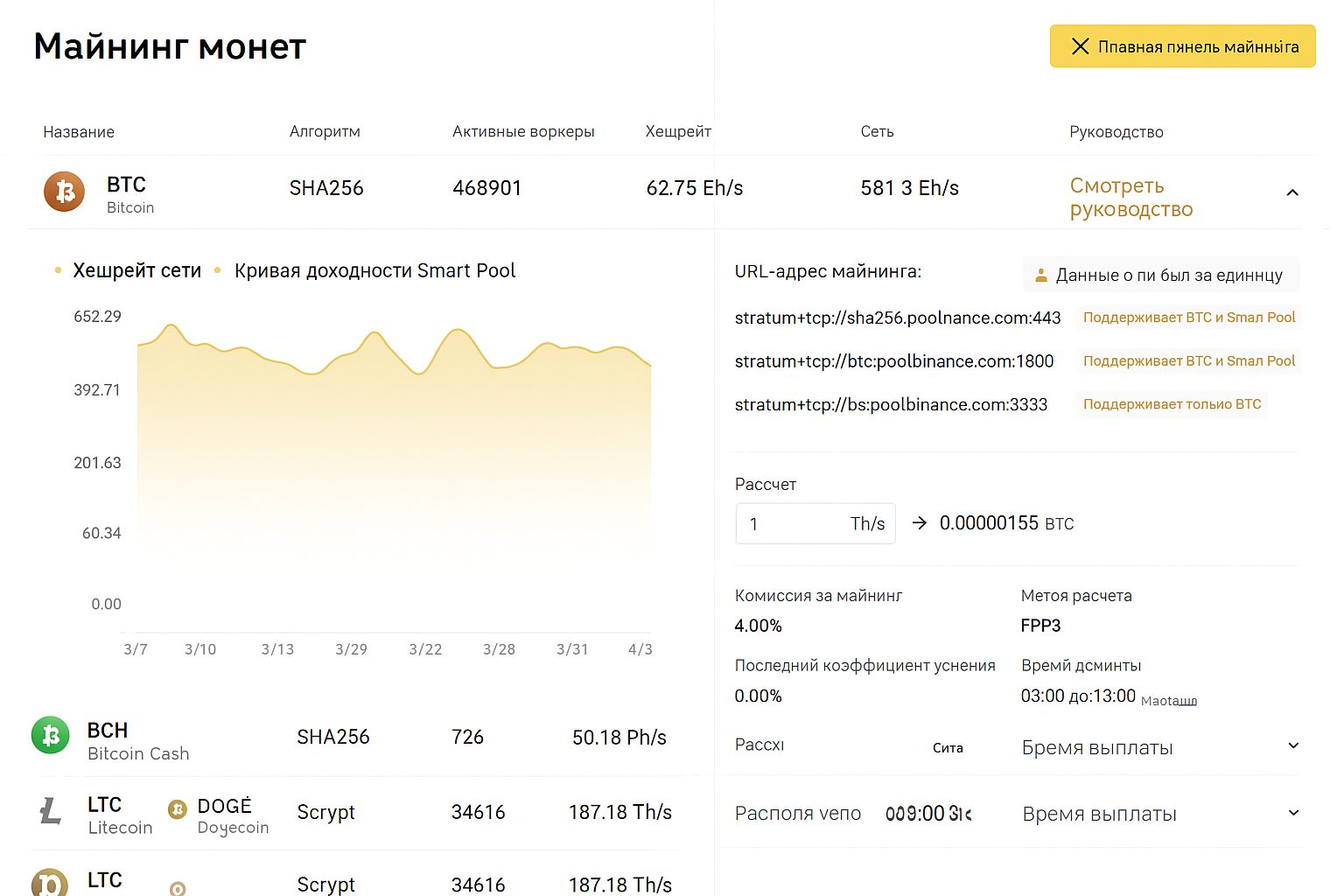
Task: Click the X icon in the yellow panel button
Action: click(x=1079, y=46)
